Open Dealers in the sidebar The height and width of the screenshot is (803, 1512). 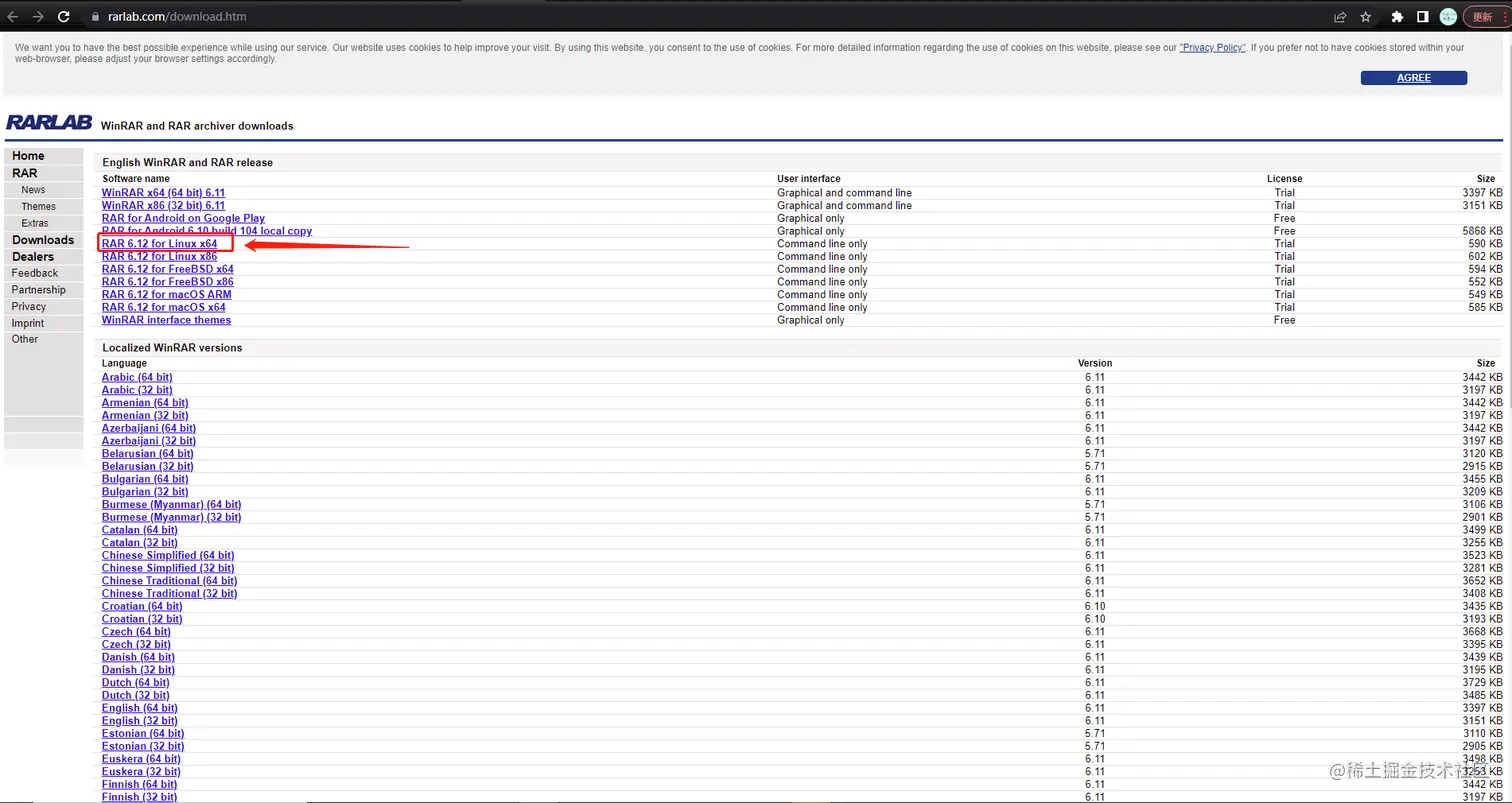coord(33,257)
